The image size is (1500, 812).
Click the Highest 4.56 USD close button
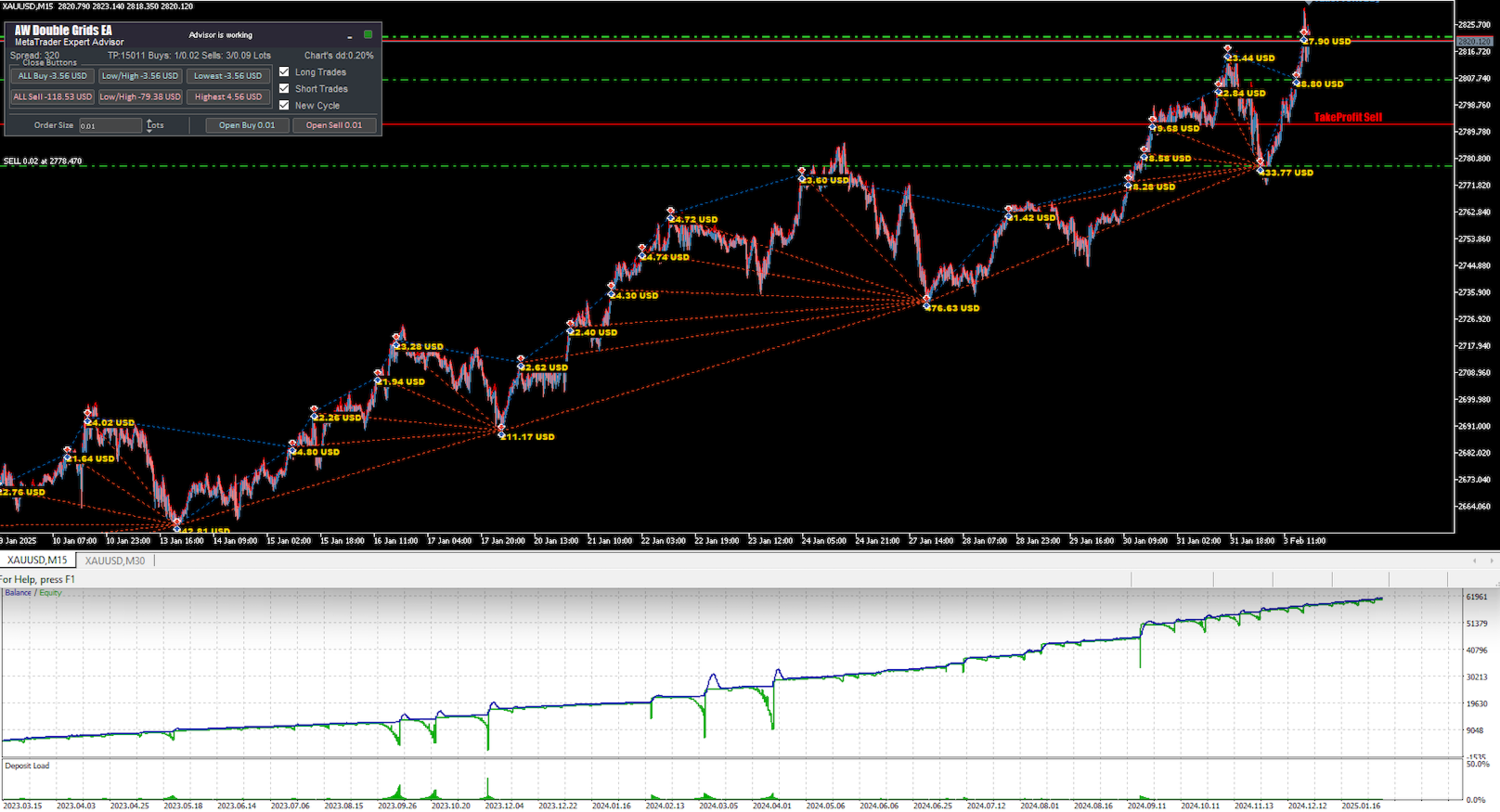(x=228, y=97)
